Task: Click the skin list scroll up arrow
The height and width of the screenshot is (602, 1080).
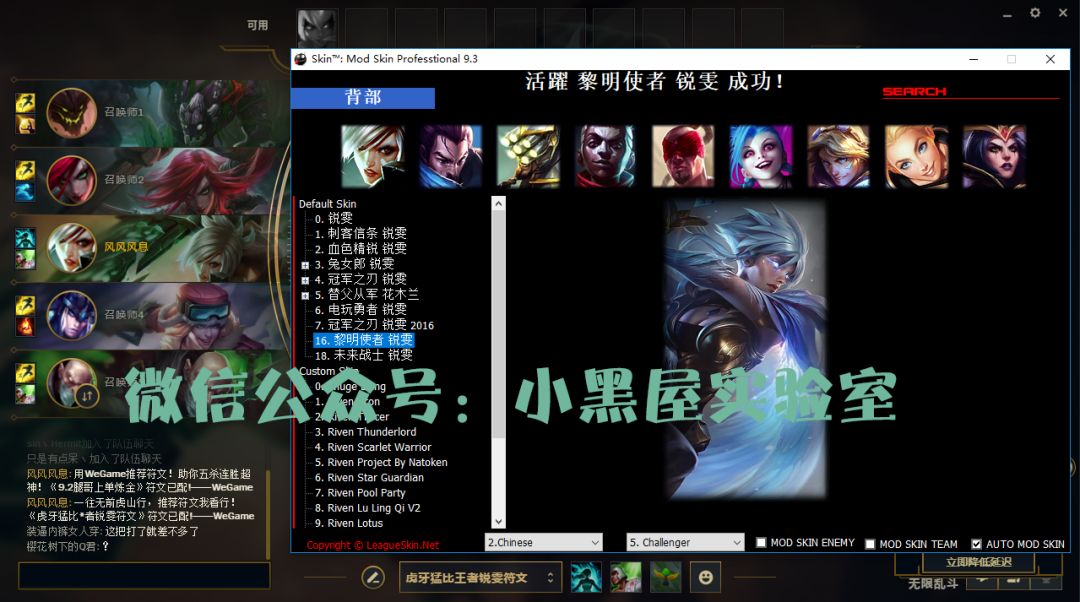Action: 499,204
